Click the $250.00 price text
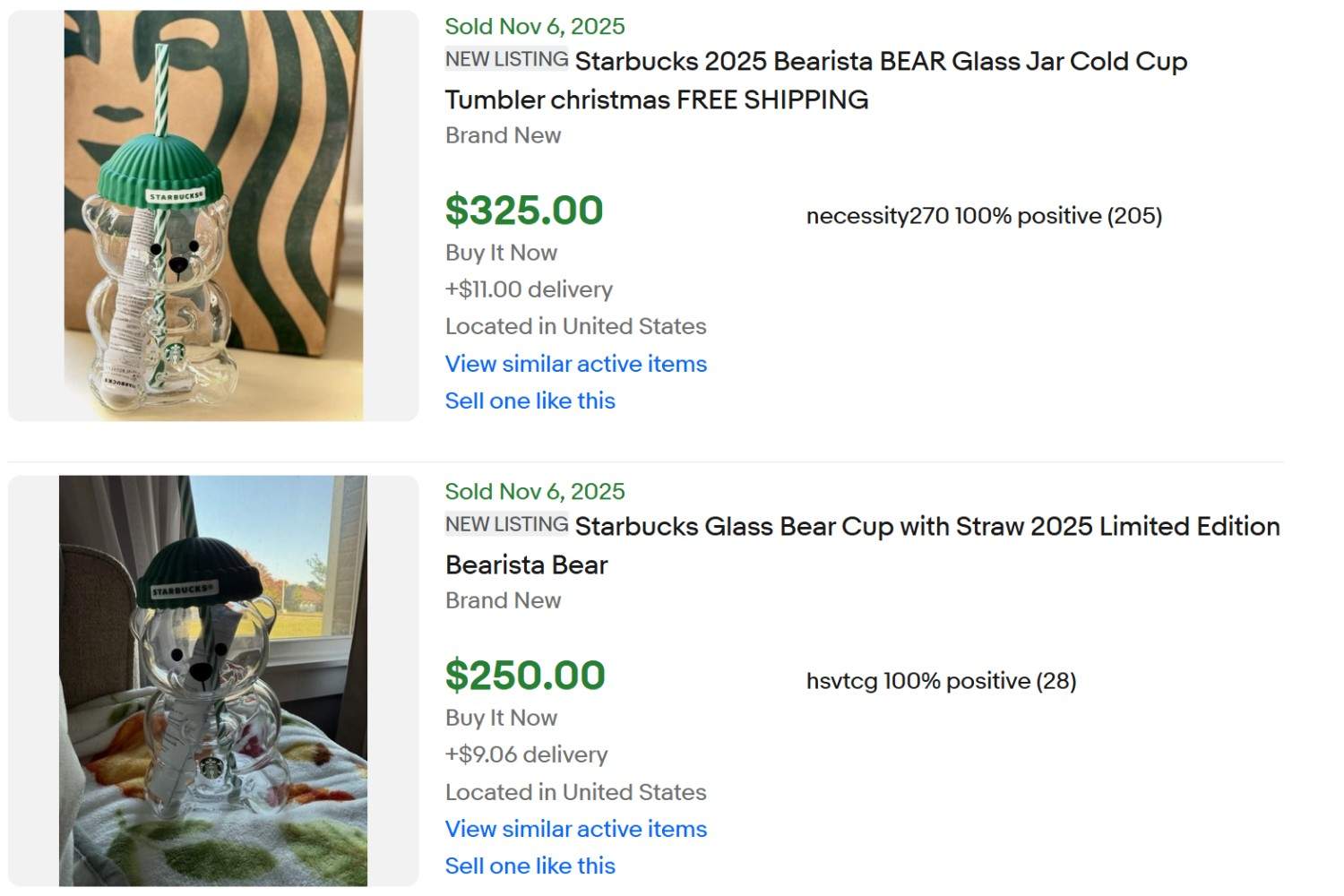Image resolution: width=1344 pixels, height=896 pixels. tap(523, 675)
